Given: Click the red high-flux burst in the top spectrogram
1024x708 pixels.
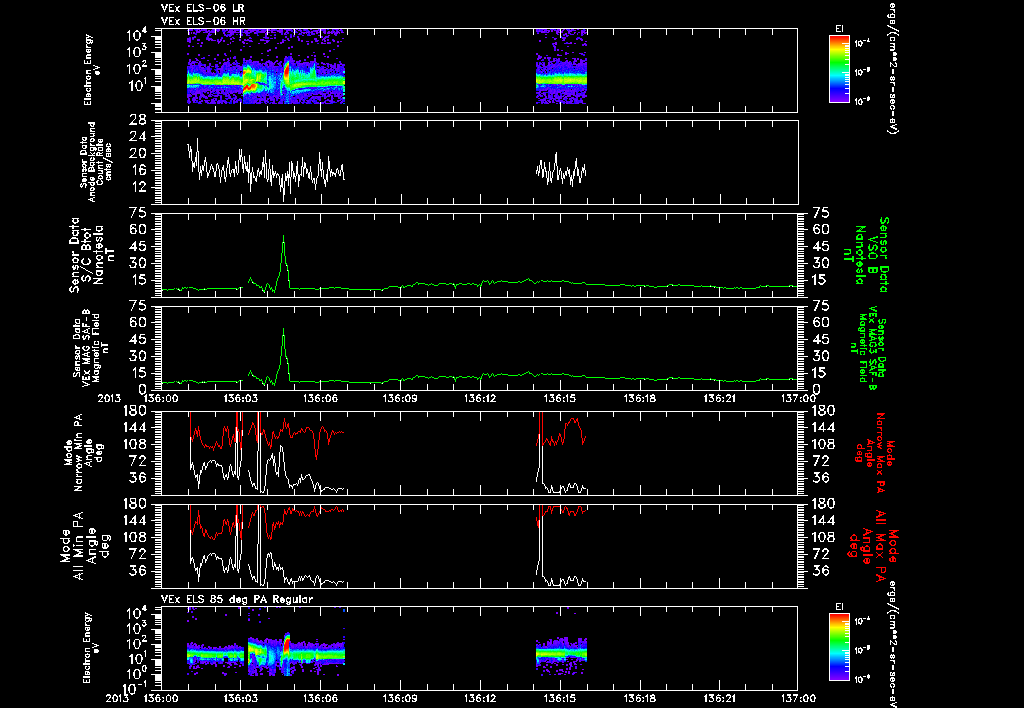Looking at the screenshot, I should tap(287, 69).
